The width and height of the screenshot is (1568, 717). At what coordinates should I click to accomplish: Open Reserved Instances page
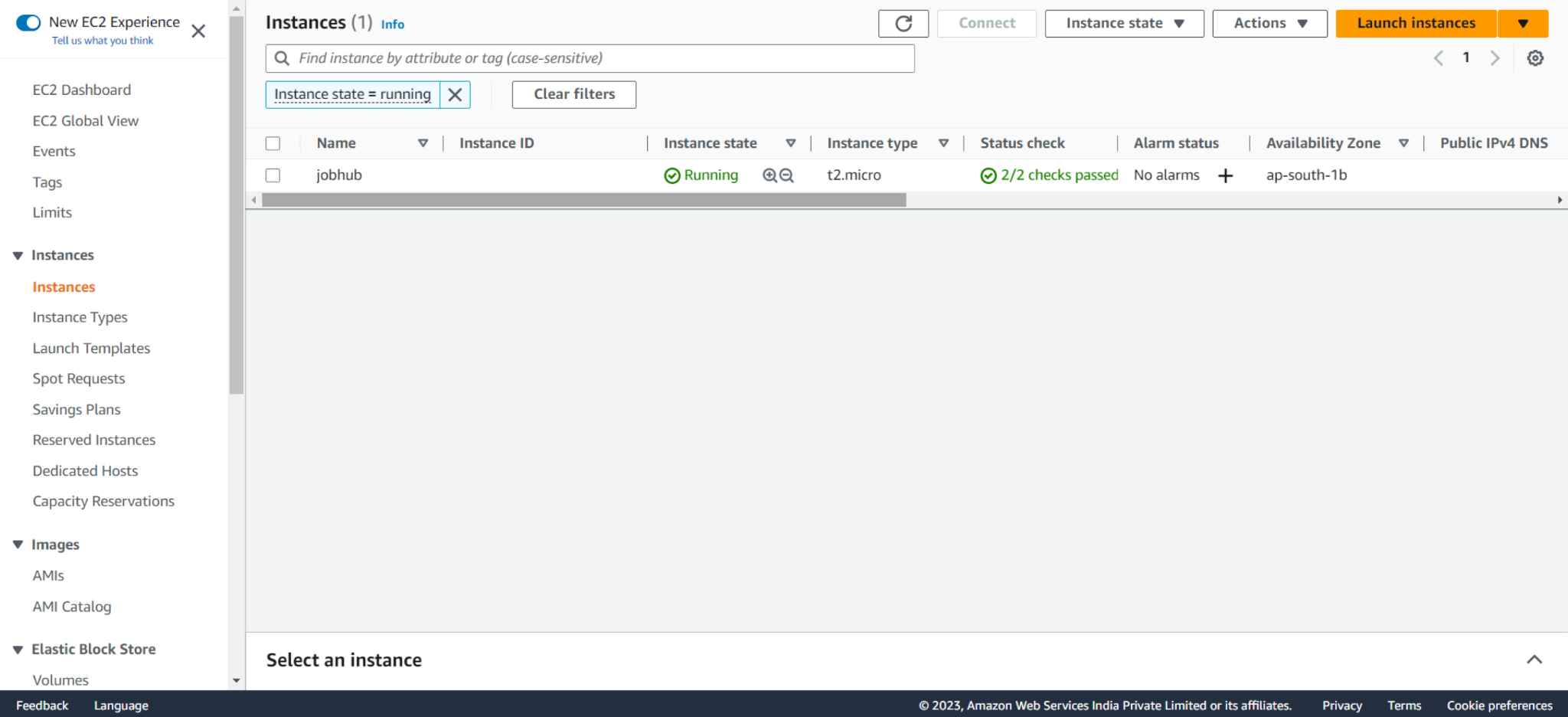tap(93, 440)
